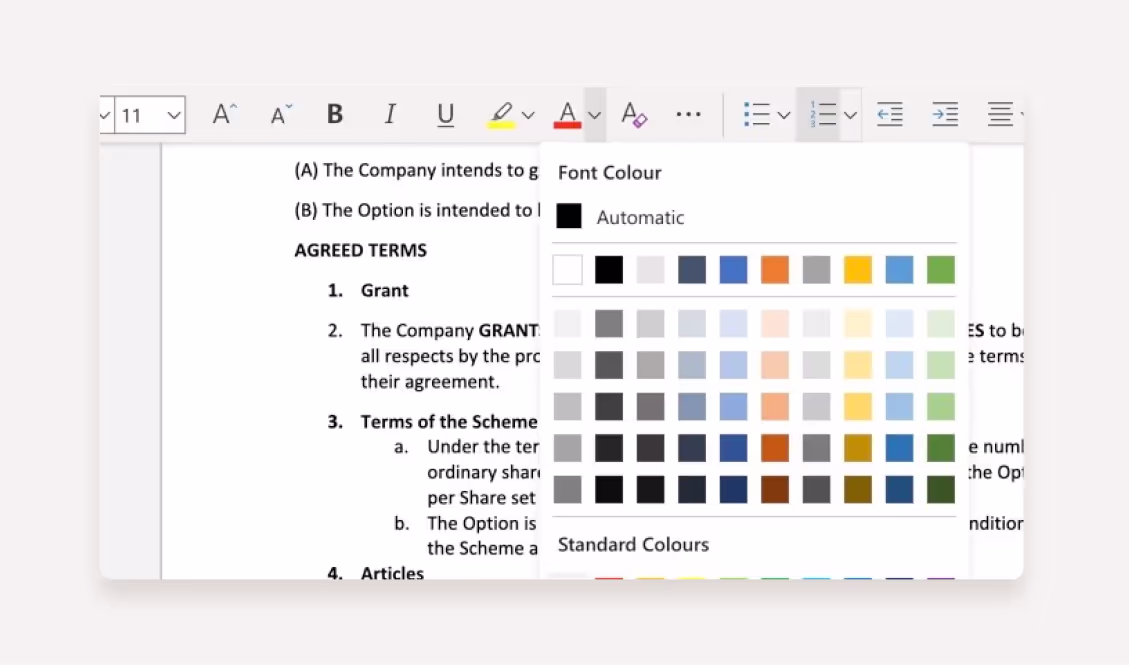The image size is (1129, 665).
Task: Toggle numbered list
Action: click(x=823, y=115)
